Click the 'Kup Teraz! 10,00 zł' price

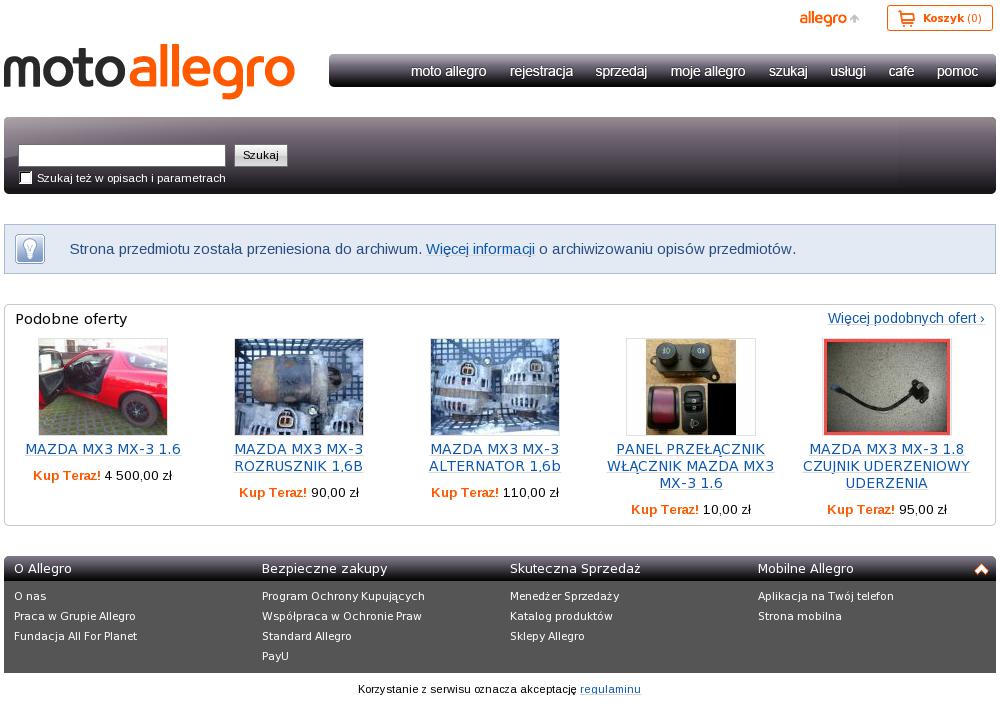pyautogui.click(x=691, y=510)
